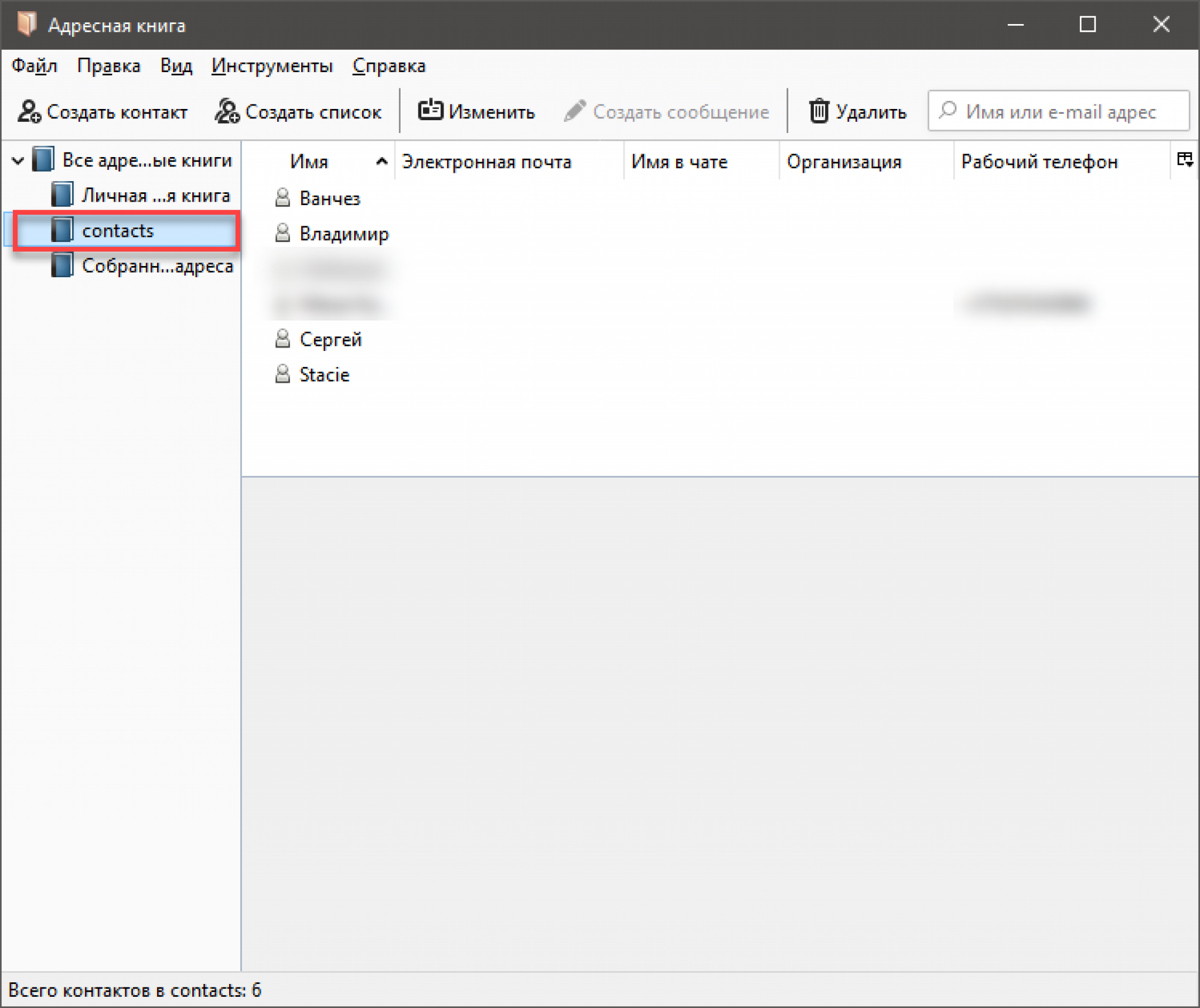Select the contact Сергей

(330, 339)
